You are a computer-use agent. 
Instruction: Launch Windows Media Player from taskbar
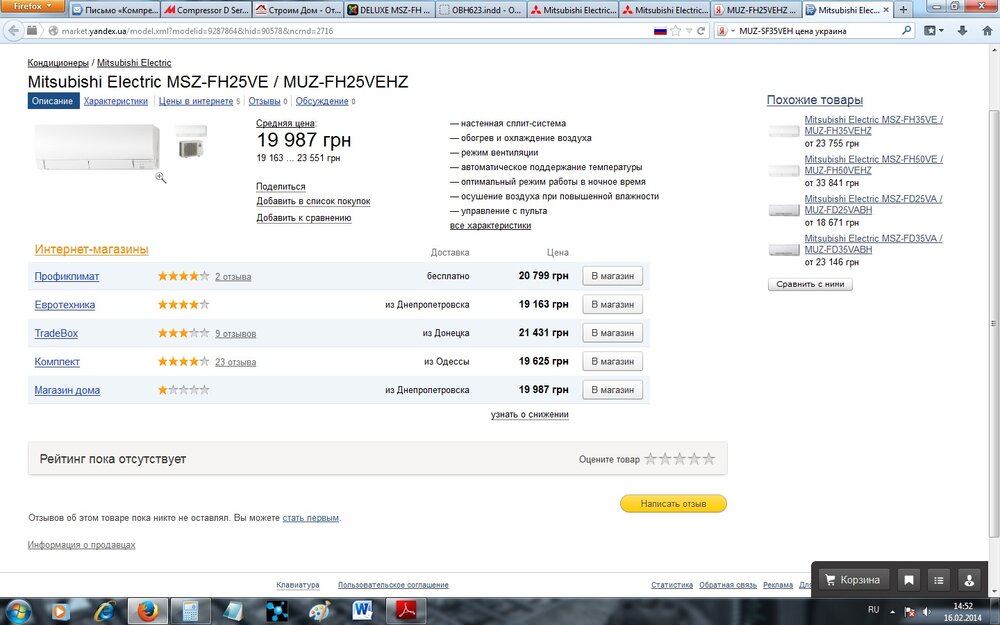59,611
